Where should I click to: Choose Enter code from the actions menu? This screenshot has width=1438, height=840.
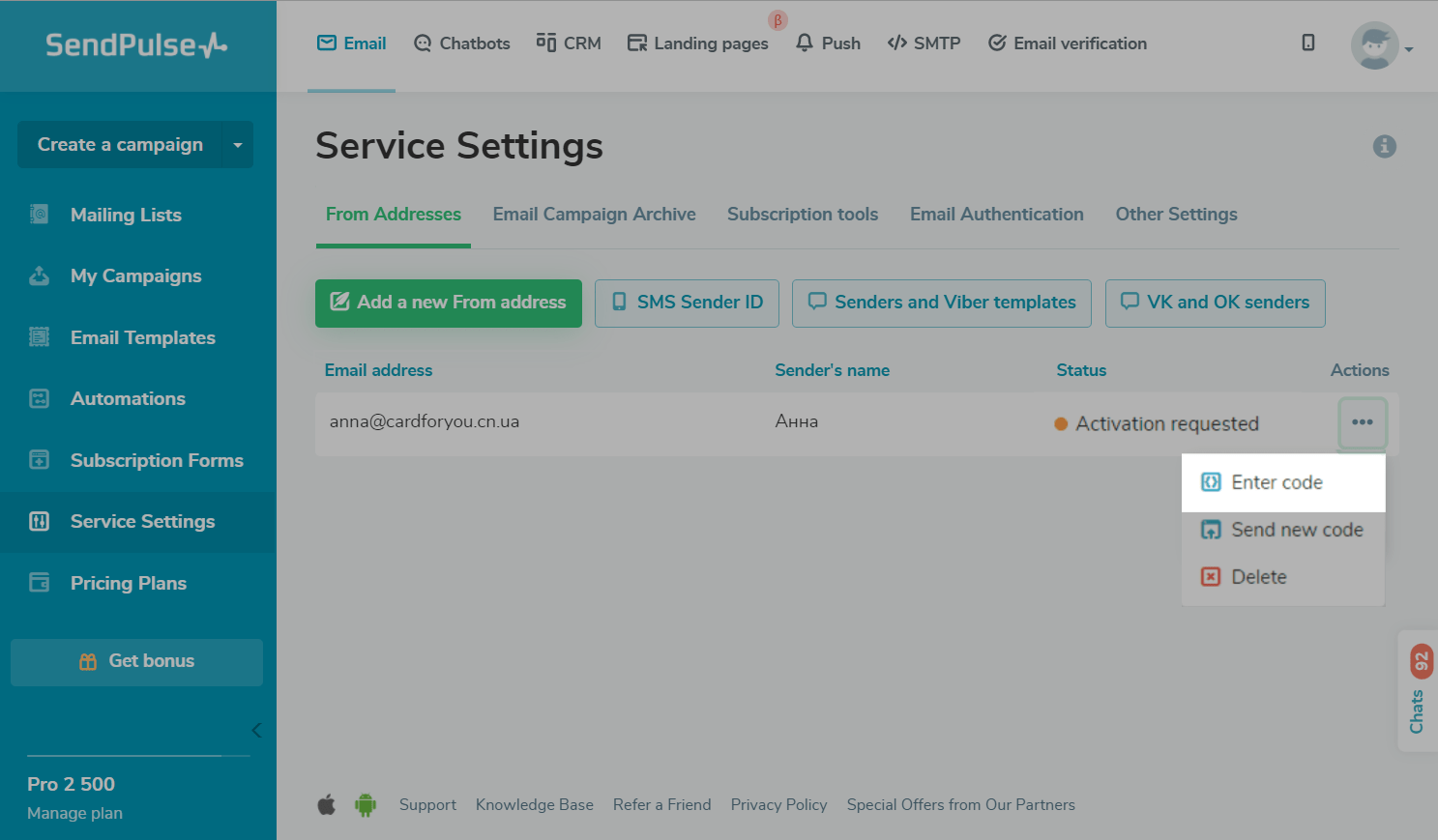tap(1283, 482)
